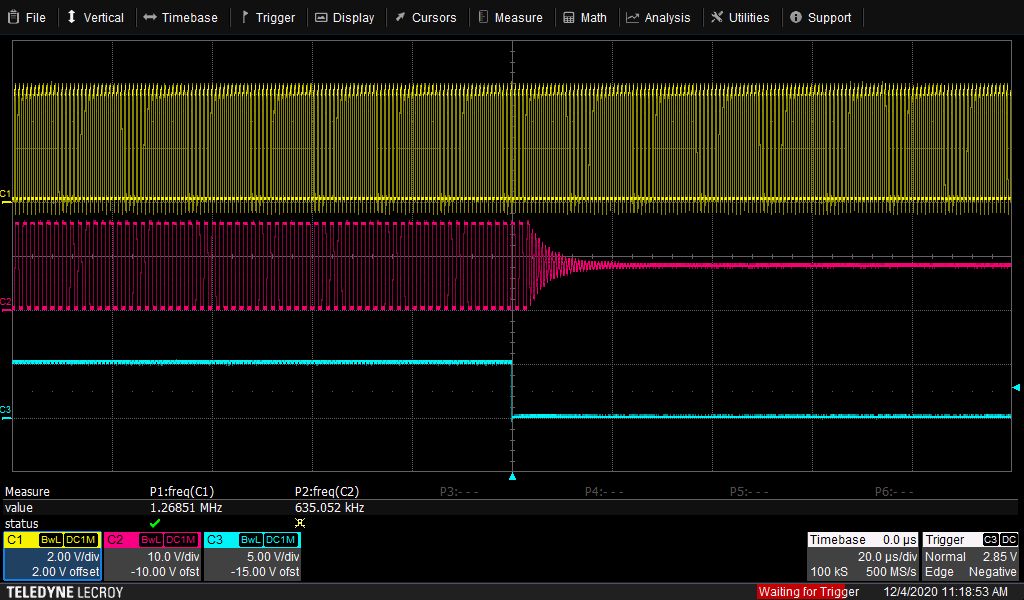This screenshot has width=1024, height=600.
Task: Open Math using its calculator icon
Action: tap(568, 17)
